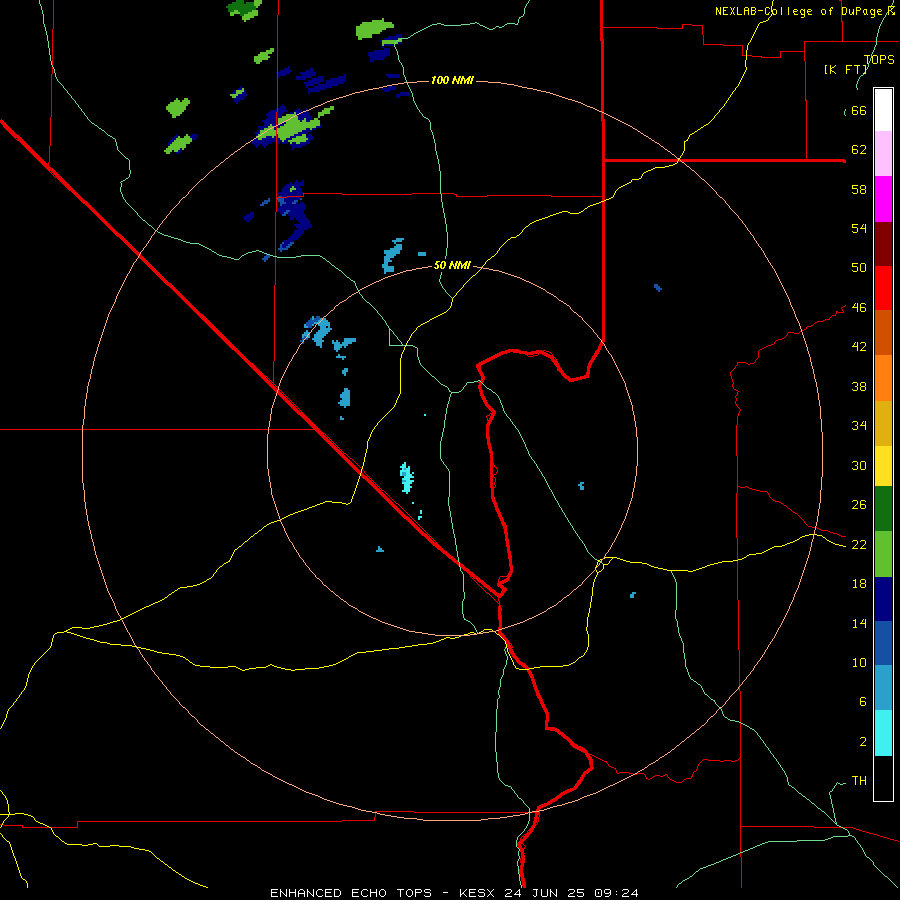
Task: Click the "KESX" radar site identifier
Action: click(478, 893)
